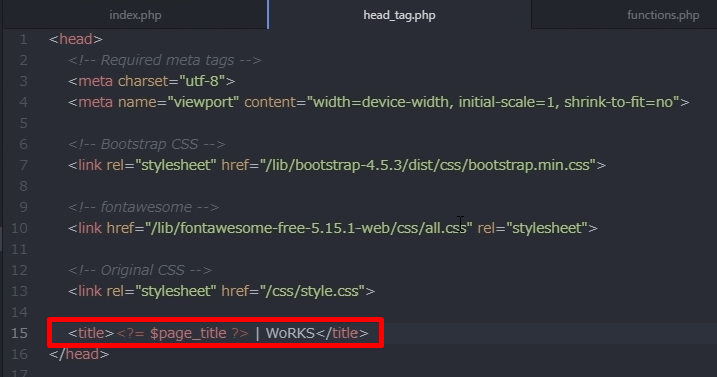This screenshot has height=377, width=717.
Task: Click line number 1 in the gutter
Action: [x=24, y=39]
